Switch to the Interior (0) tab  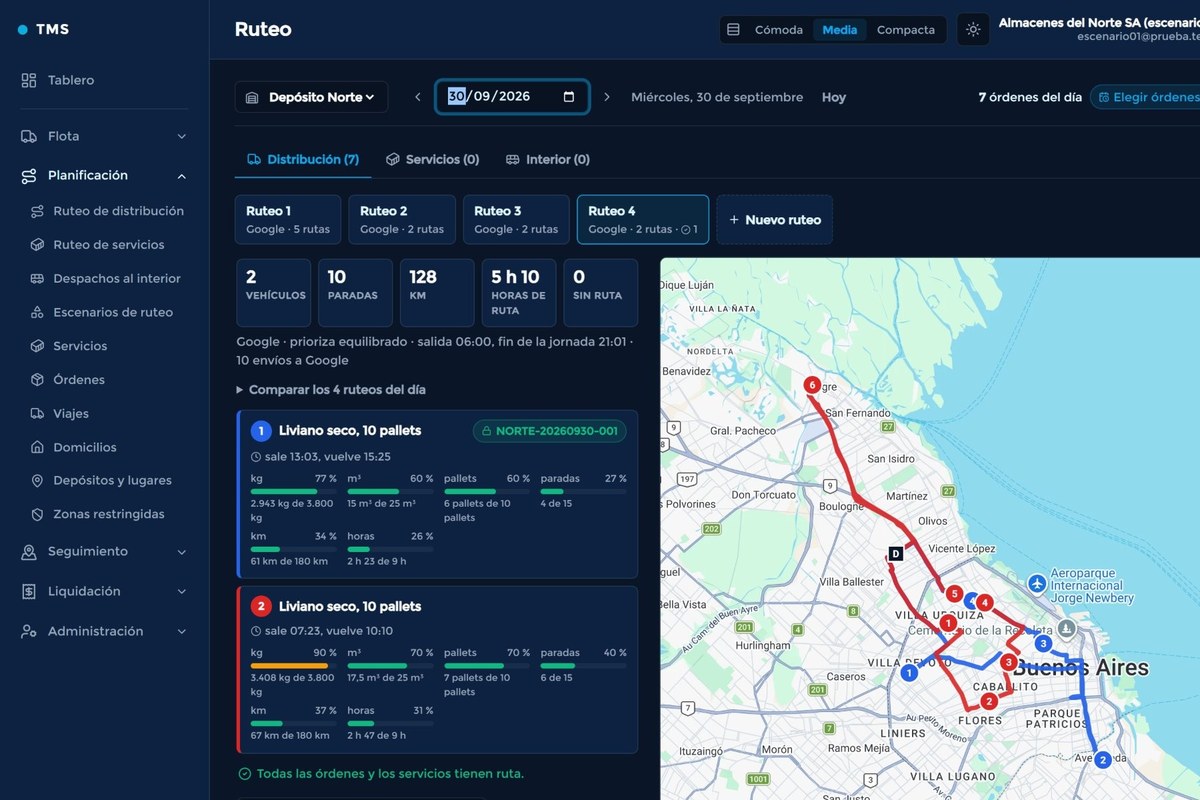click(547, 160)
